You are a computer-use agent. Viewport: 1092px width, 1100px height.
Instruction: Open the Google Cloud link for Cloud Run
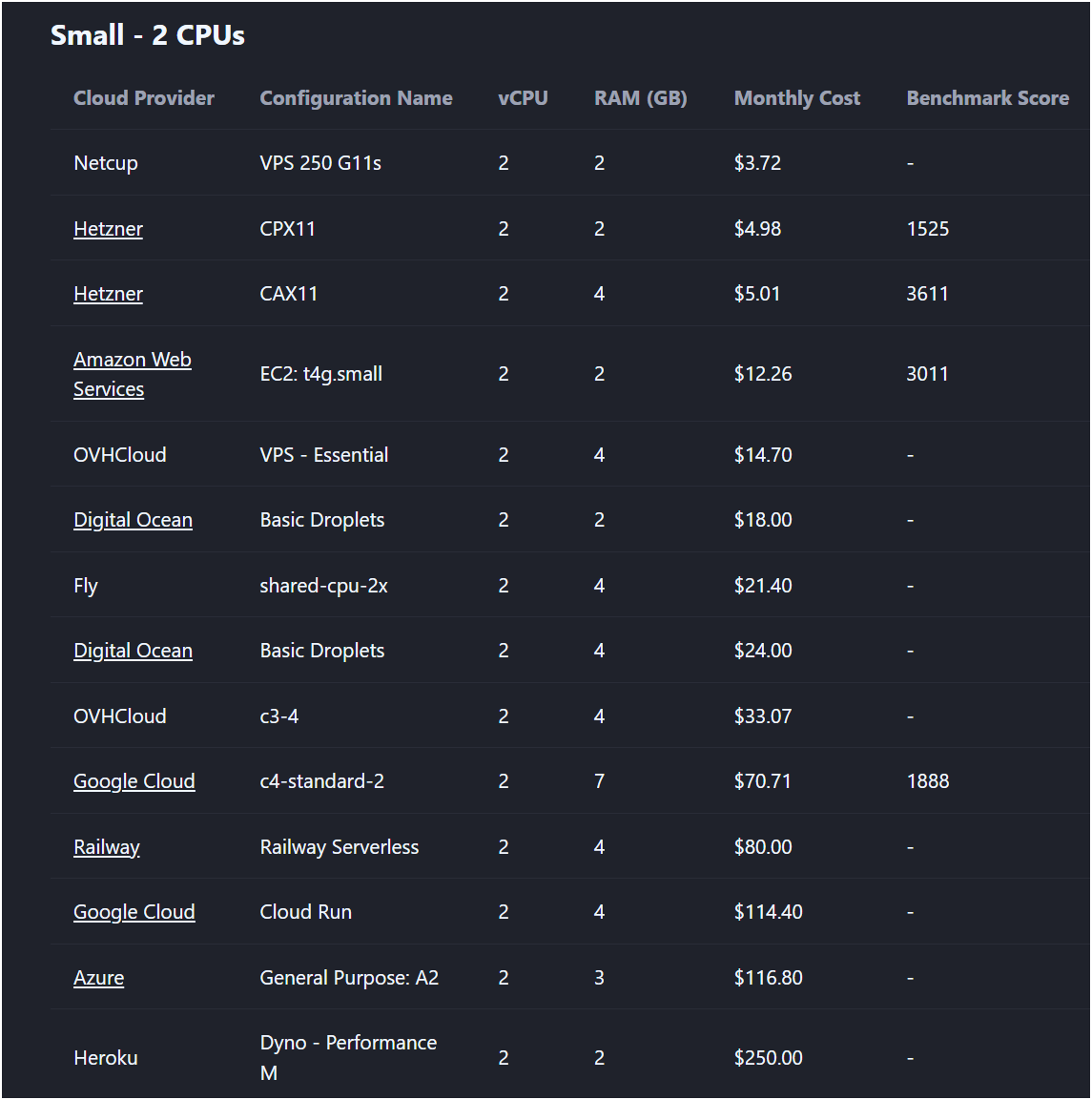(x=134, y=911)
